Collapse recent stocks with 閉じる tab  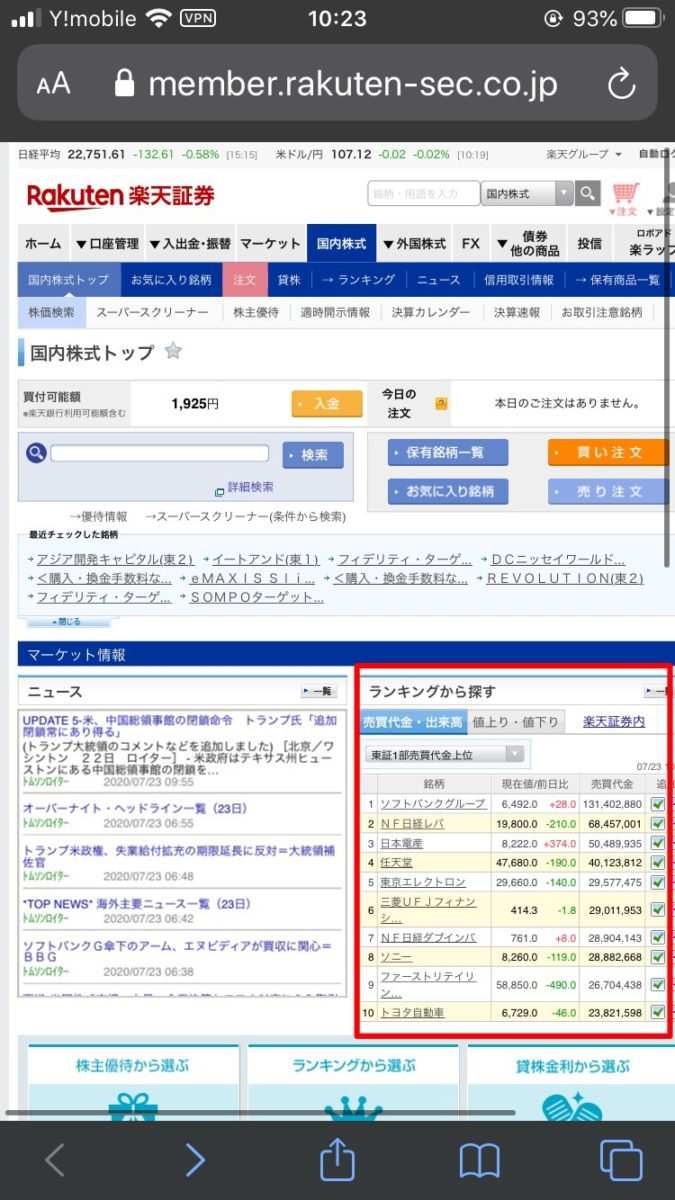(x=68, y=622)
